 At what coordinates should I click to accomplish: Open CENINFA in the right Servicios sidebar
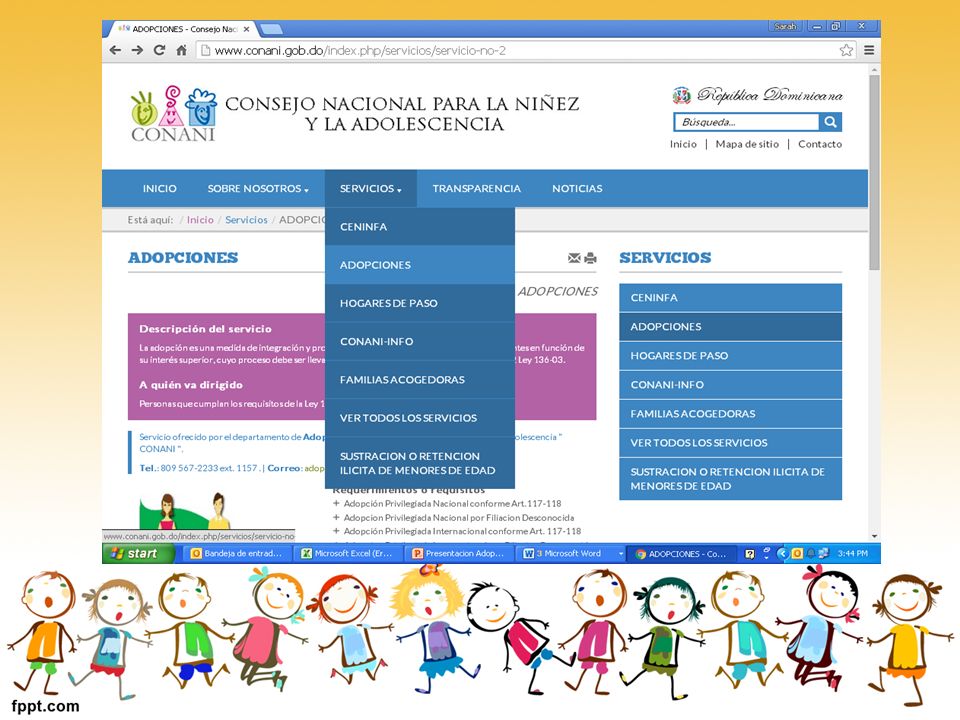730,298
